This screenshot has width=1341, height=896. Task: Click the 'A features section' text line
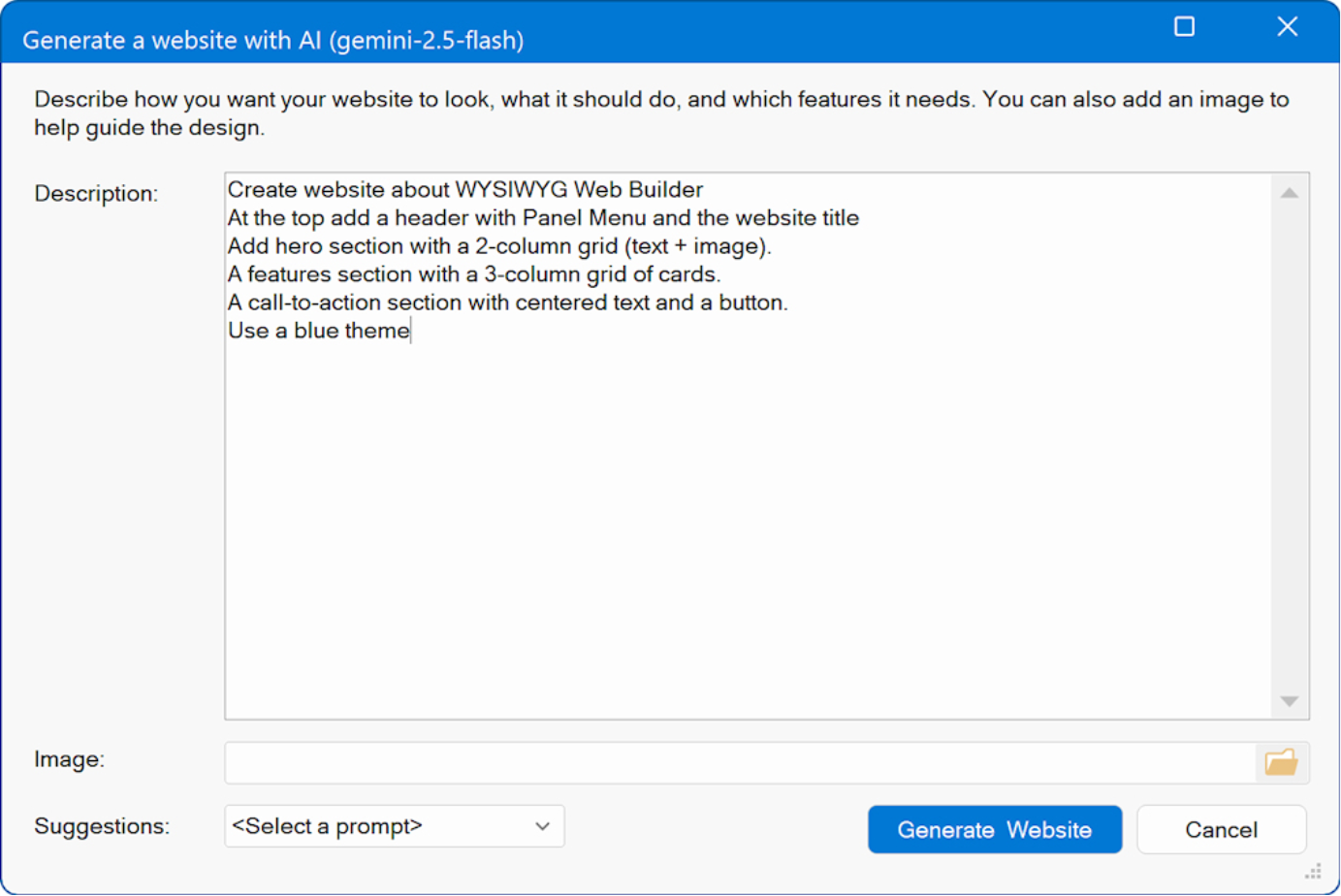[x=473, y=274]
